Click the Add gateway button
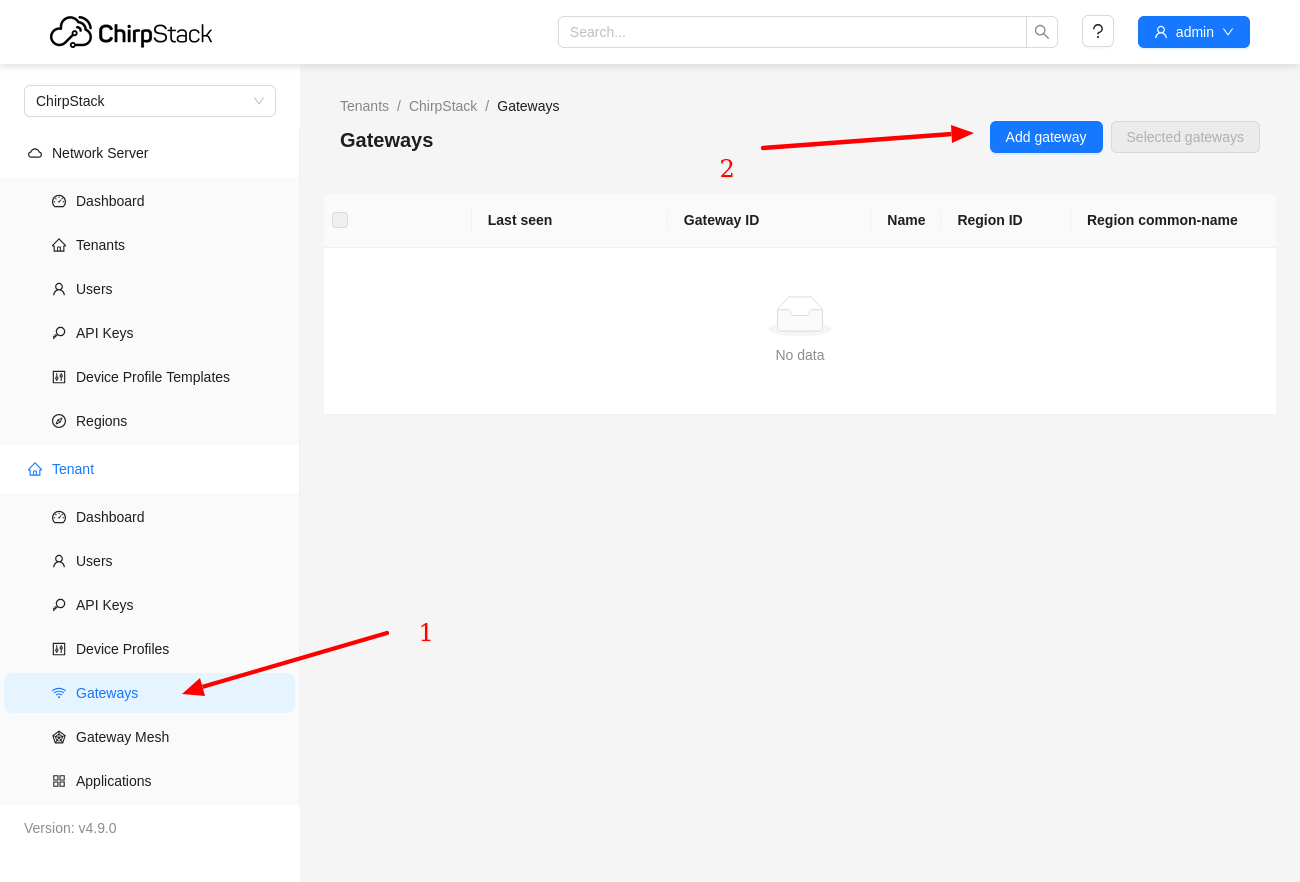 [x=1045, y=137]
